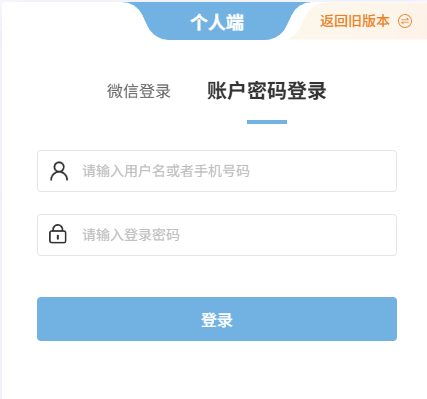This screenshot has height=399, width=427.
Task: Click the padlock icon in password field
Action: tap(58, 234)
